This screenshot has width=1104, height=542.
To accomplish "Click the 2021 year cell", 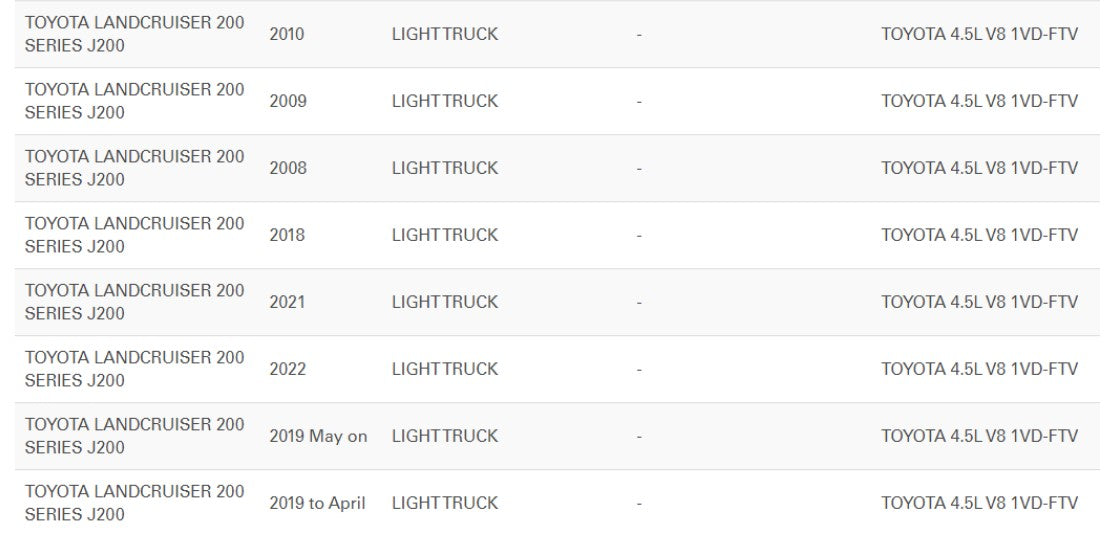I will pyautogui.click(x=287, y=302).
